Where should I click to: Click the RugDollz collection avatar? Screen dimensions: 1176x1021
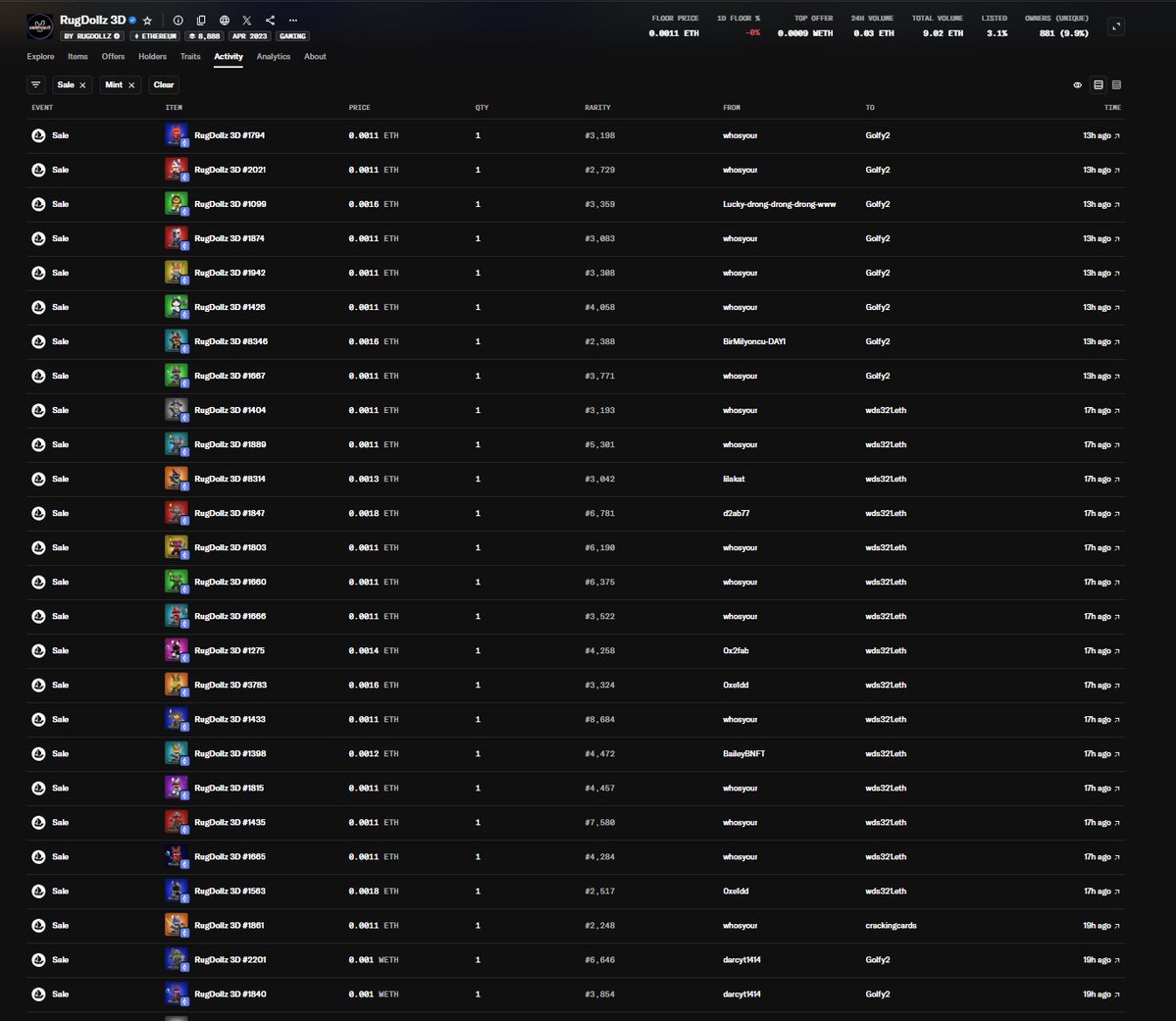pyautogui.click(x=40, y=27)
